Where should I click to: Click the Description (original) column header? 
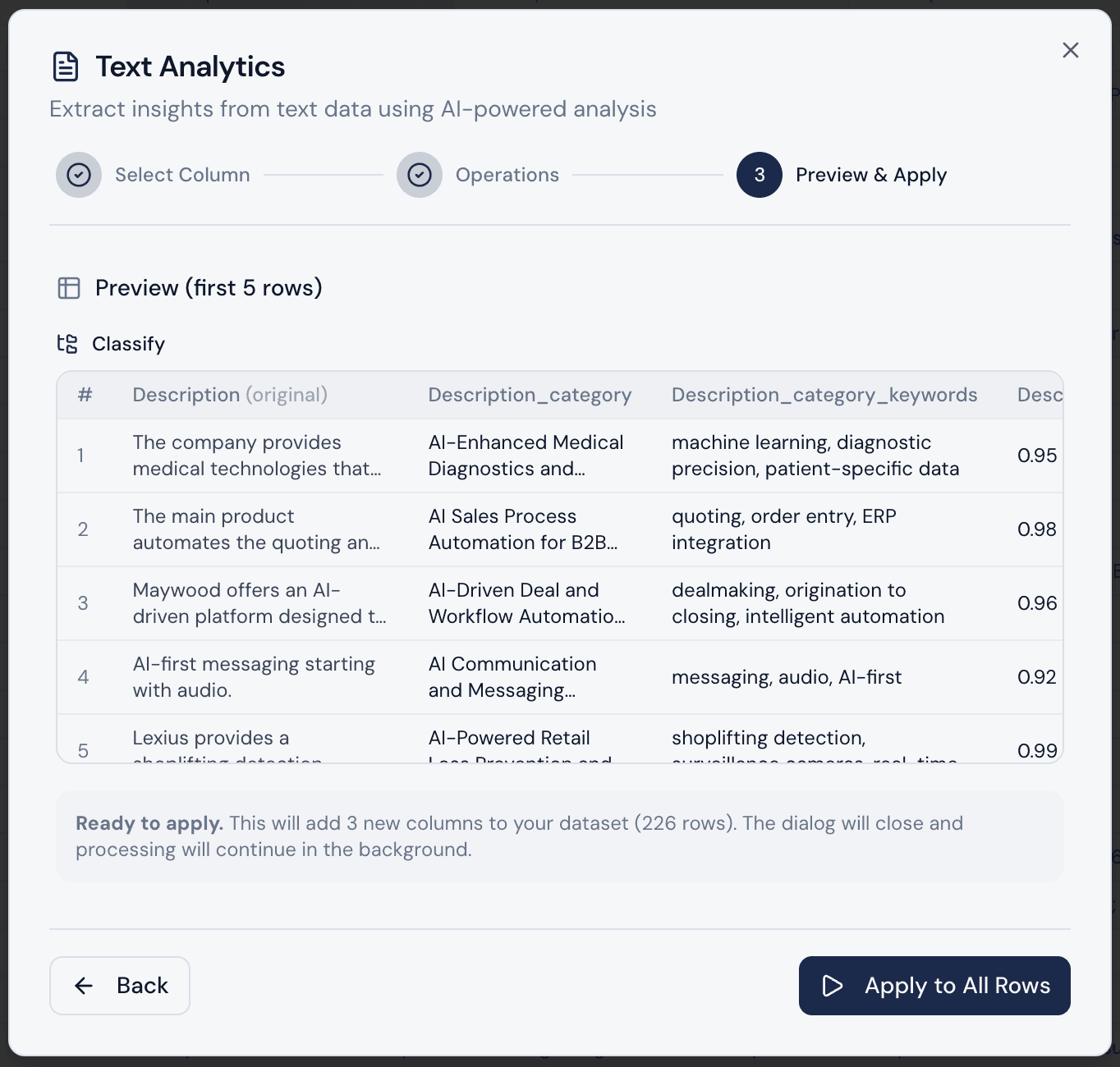coord(230,395)
